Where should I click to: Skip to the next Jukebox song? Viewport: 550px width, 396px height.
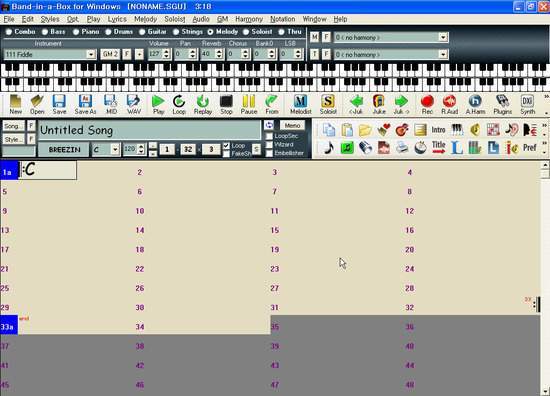[x=401, y=104]
